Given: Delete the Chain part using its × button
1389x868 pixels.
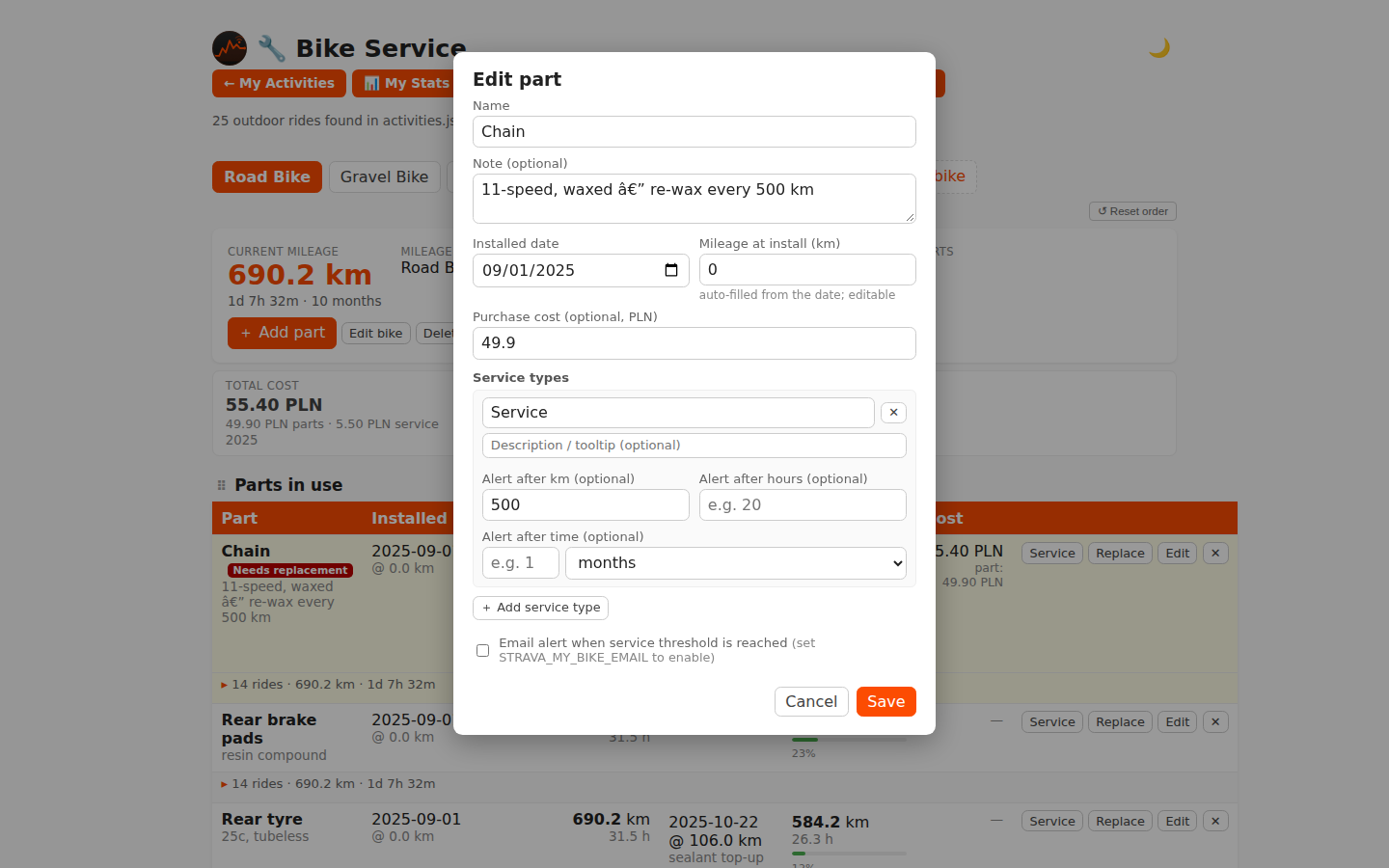Looking at the screenshot, I should click(1215, 554).
